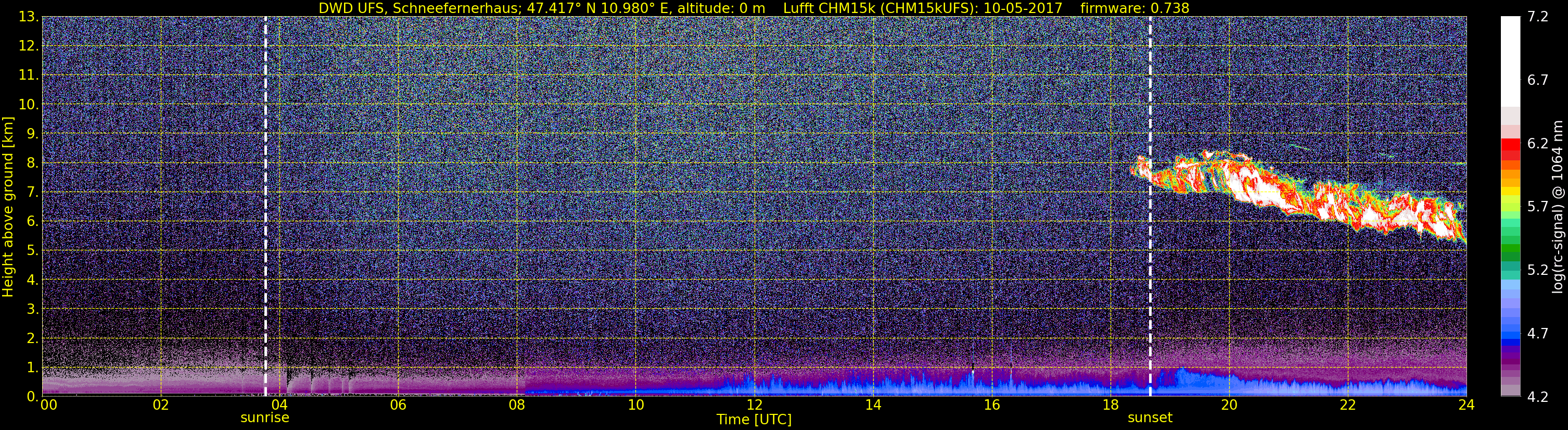Click the height axis tick label '13.'
Image resolution: width=1568 pixels, height=430 pixels.
coord(29,17)
